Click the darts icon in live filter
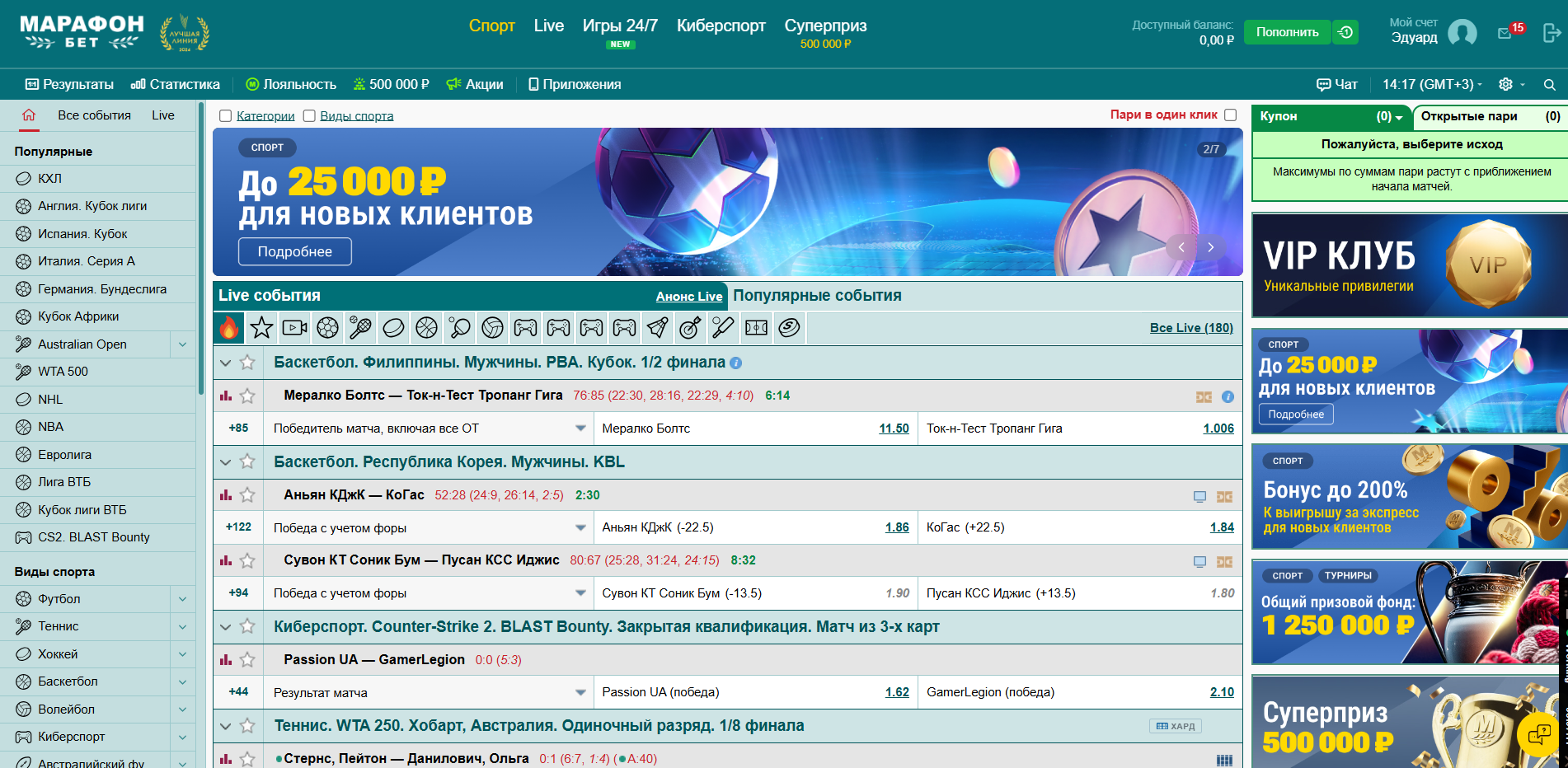The image size is (1568, 768). pyautogui.click(x=690, y=328)
